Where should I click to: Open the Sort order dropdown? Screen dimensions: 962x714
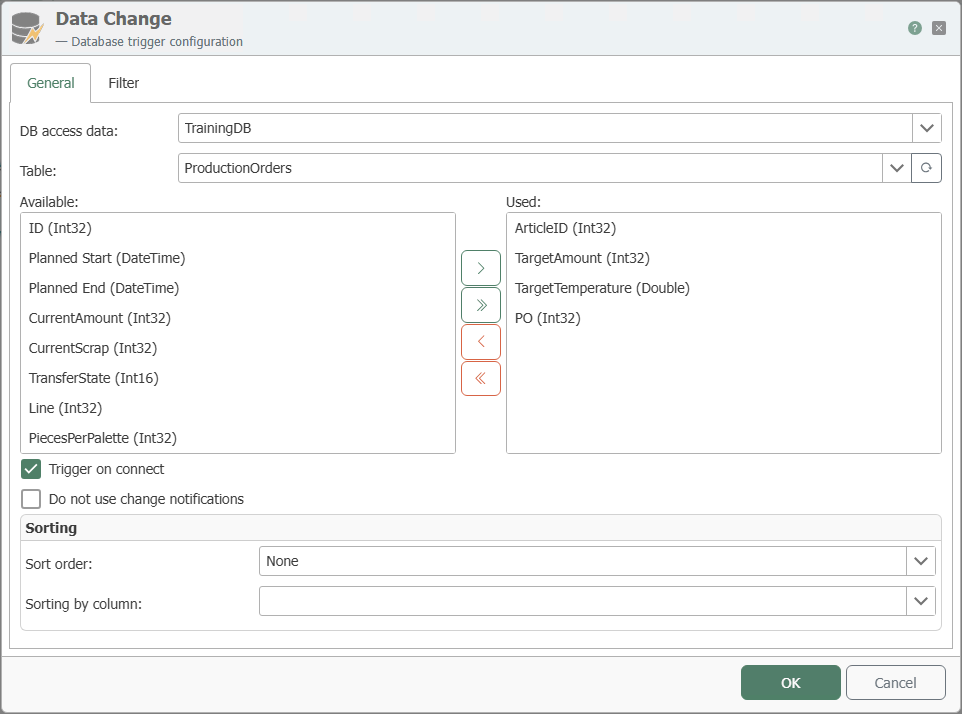[x=920, y=561]
